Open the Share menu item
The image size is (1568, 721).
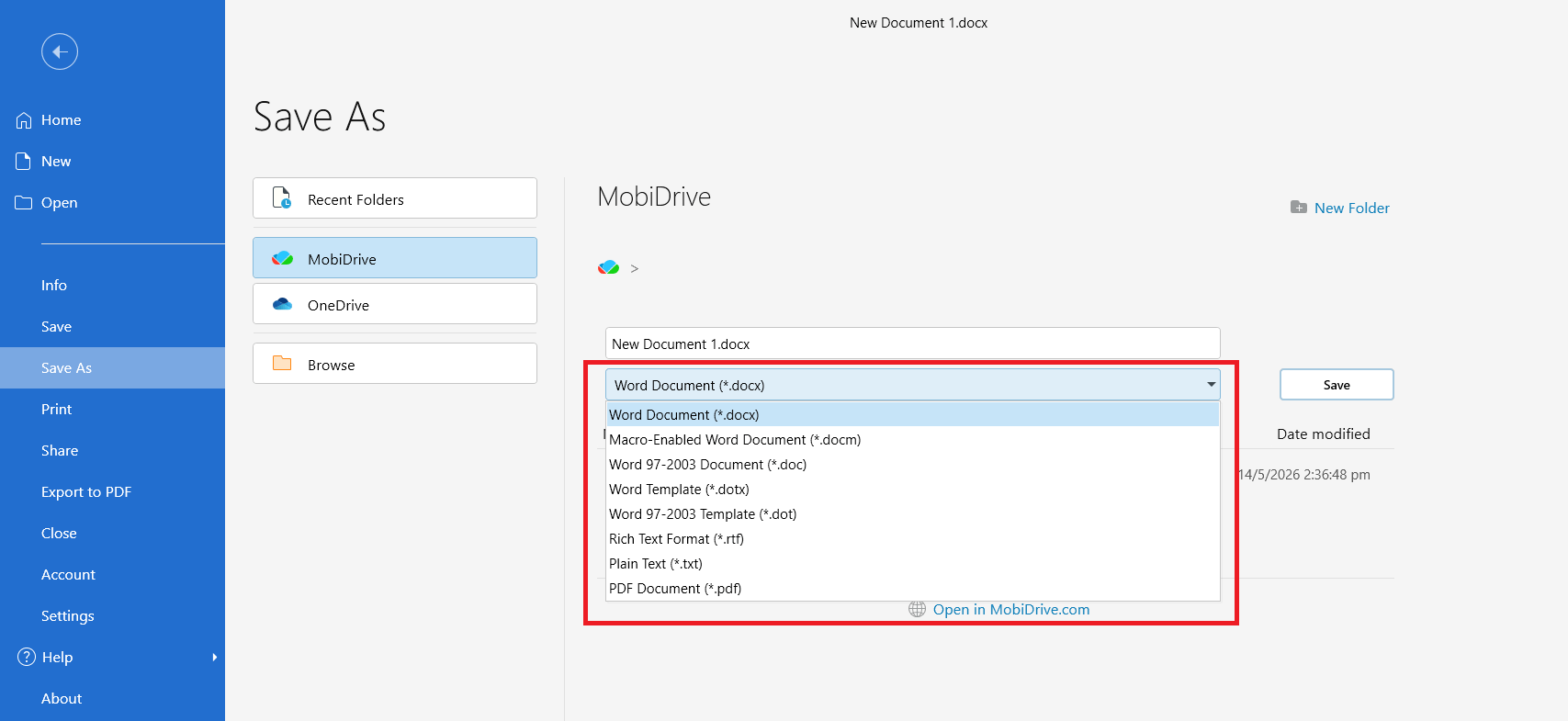tap(112, 451)
